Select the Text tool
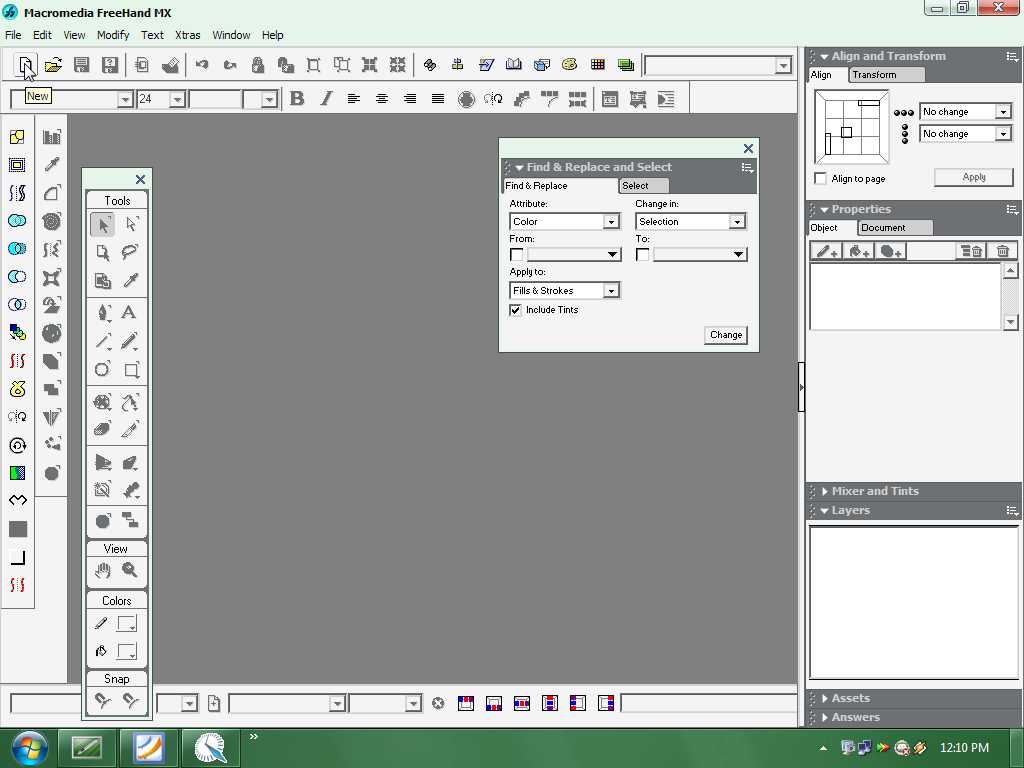This screenshot has width=1024, height=768. [x=129, y=312]
